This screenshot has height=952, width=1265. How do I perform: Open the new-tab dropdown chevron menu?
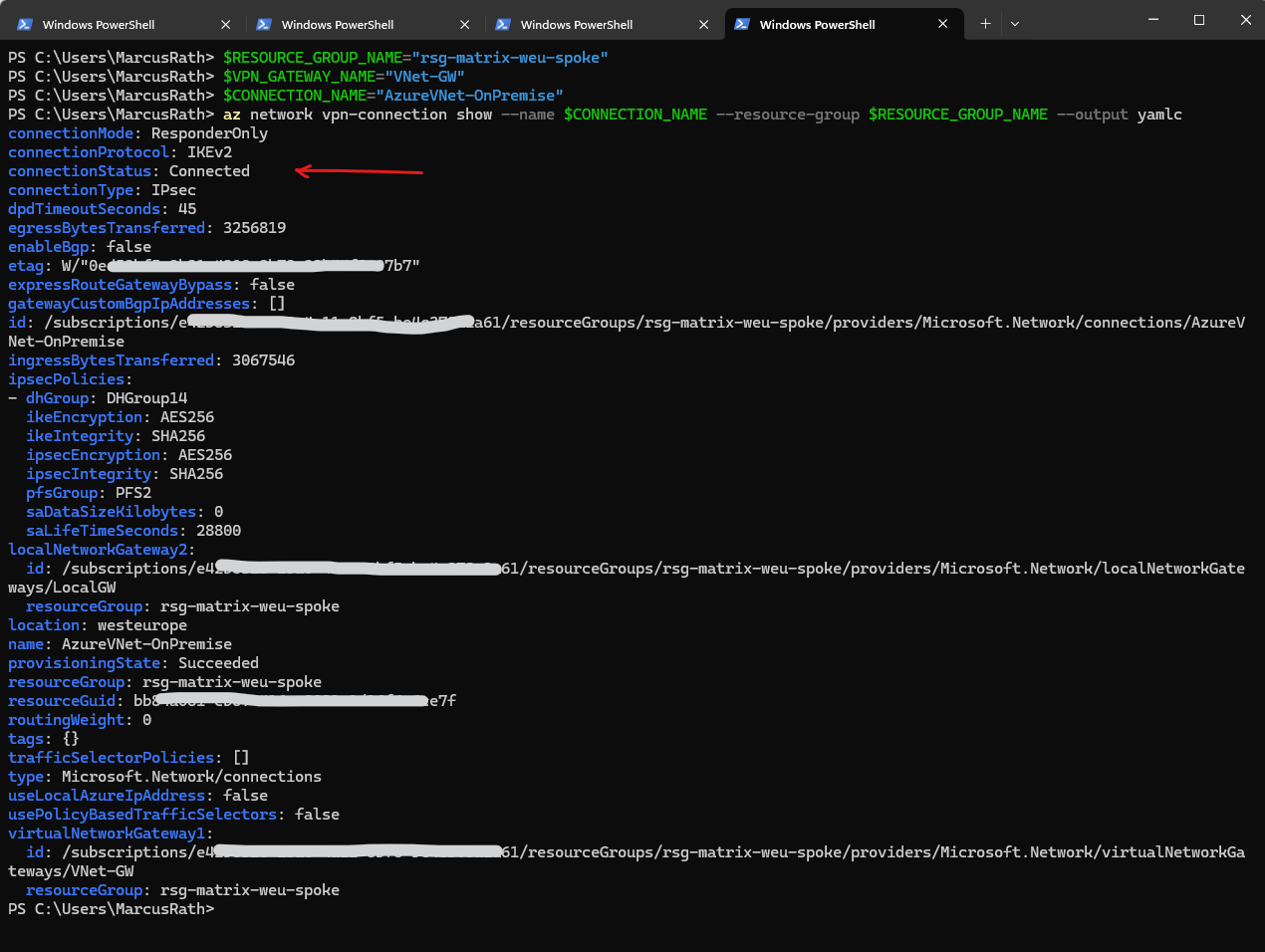[1015, 24]
